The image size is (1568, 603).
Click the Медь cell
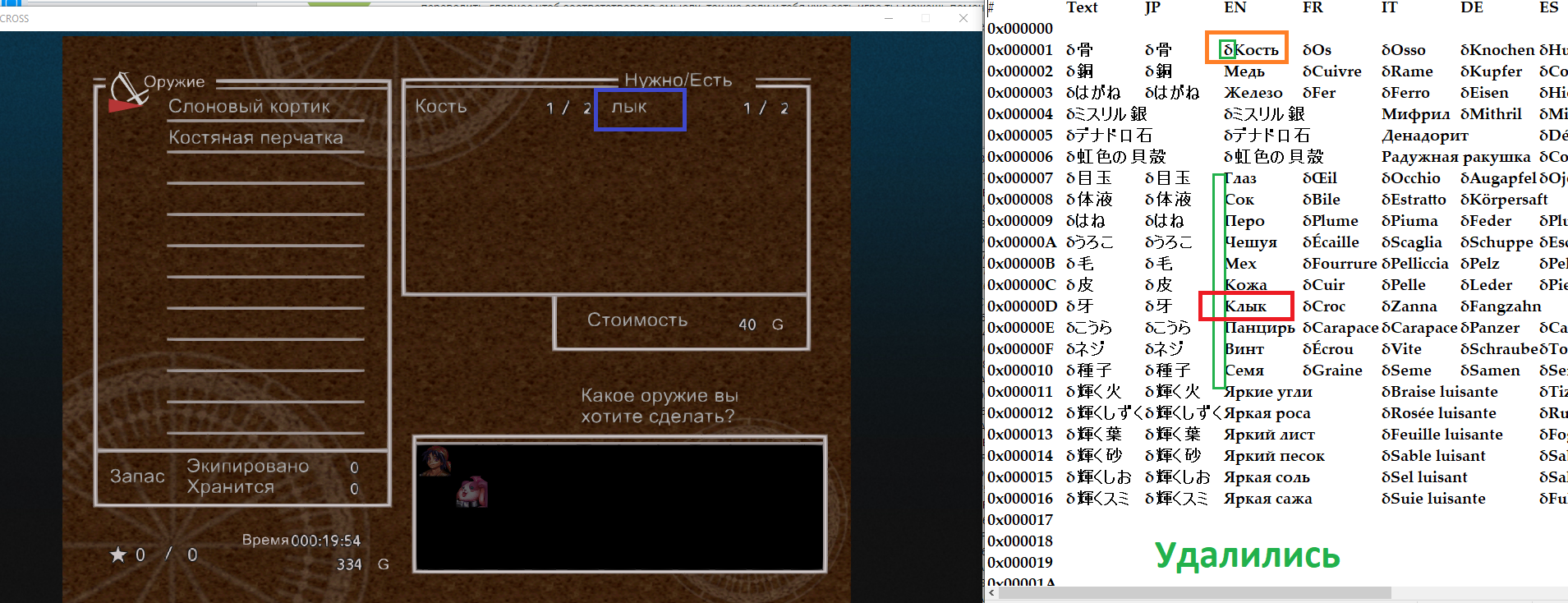pyautogui.click(x=1244, y=71)
